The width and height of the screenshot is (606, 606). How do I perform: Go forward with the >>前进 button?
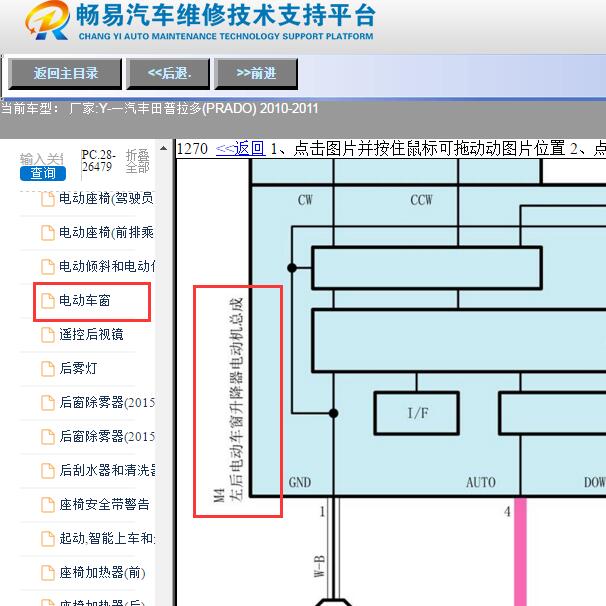[256, 73]
